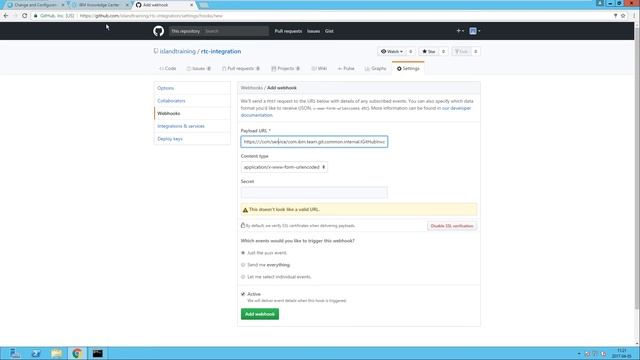640x360 pixels.
Task: Open rtc-integration repository link
Action: pos(221,51)
